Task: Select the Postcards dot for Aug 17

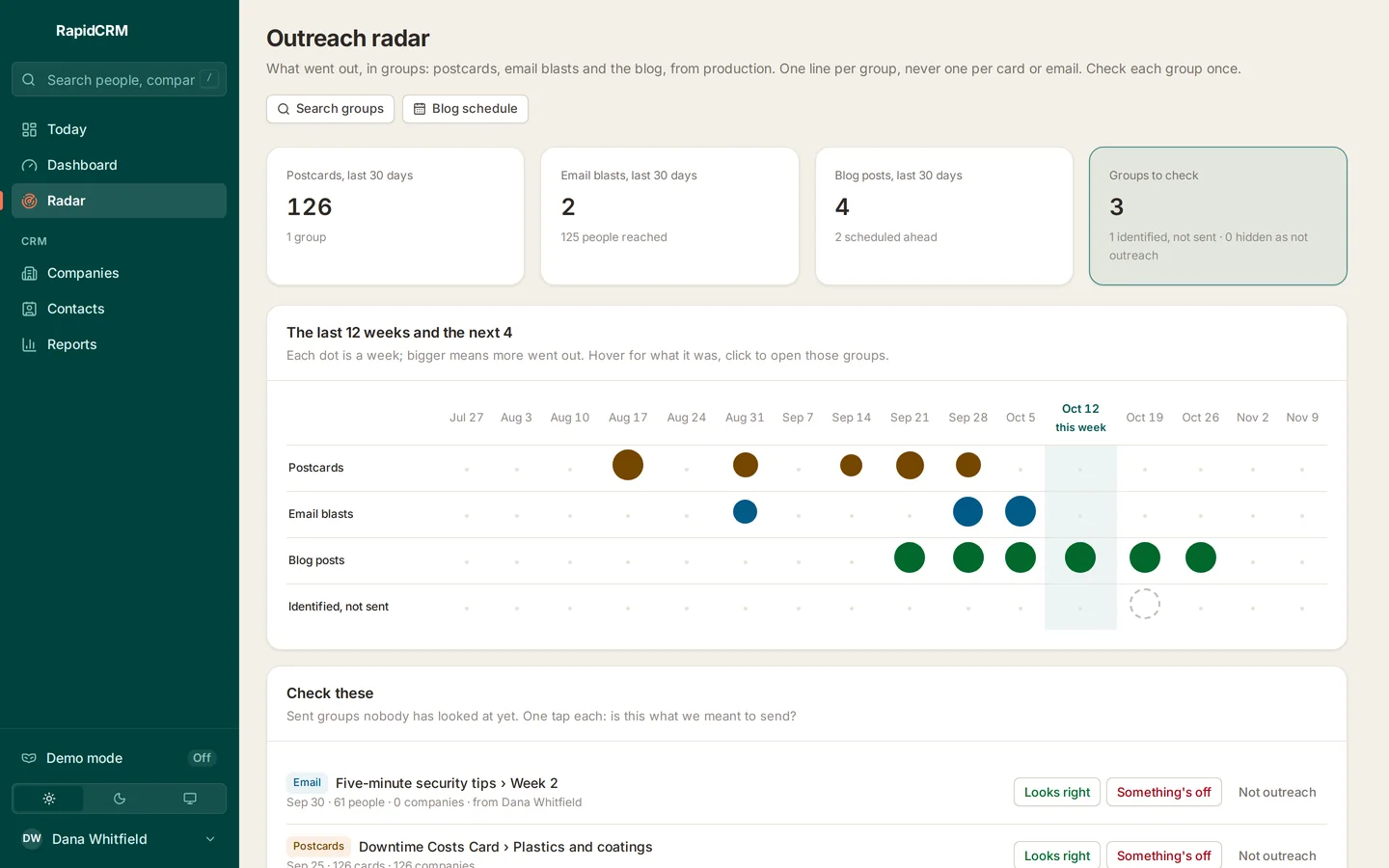Action: click(x=628, y=465)
